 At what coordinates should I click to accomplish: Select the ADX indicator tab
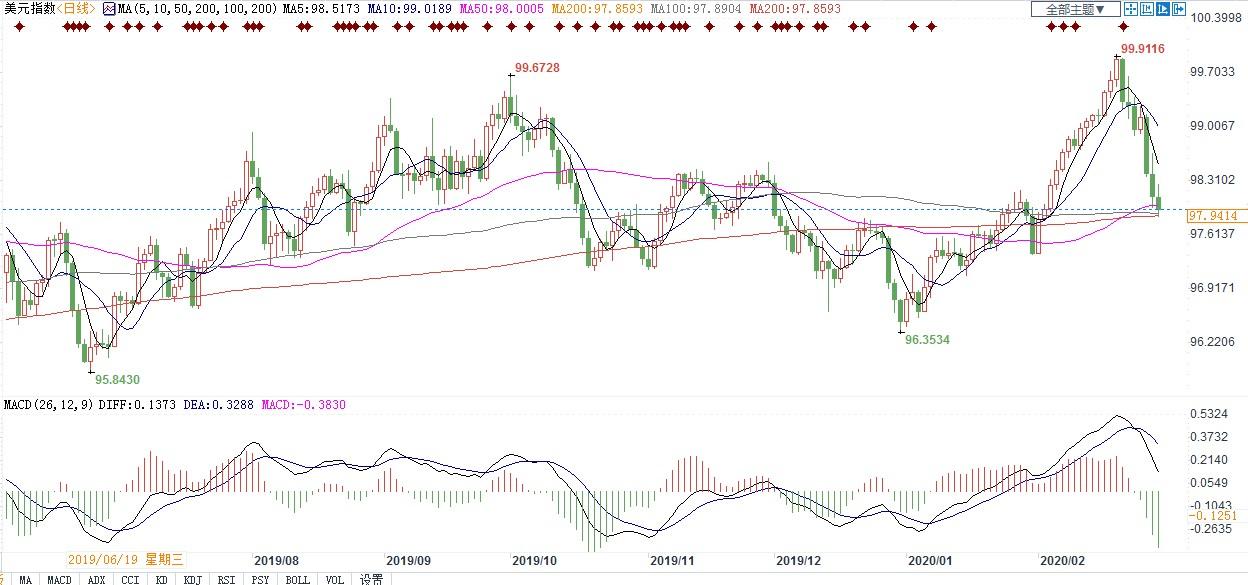pos(96,579)
